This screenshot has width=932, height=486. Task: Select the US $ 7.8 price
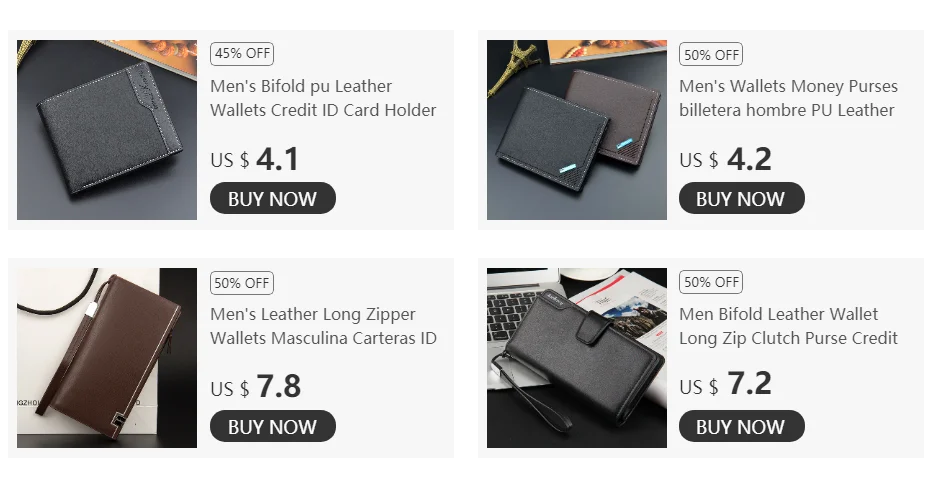tap(256, 387)
